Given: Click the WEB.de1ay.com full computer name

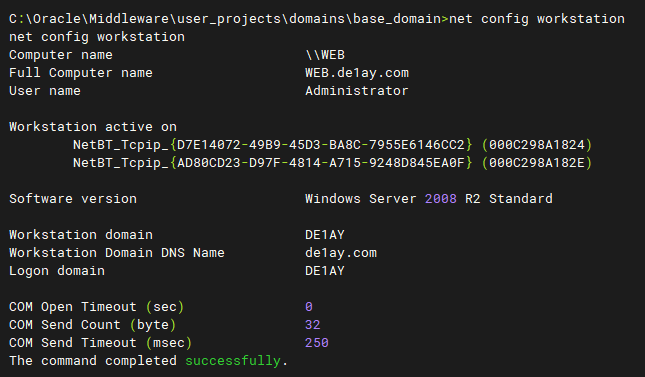Looking at the screenshot, I should (x=357, y=73).
